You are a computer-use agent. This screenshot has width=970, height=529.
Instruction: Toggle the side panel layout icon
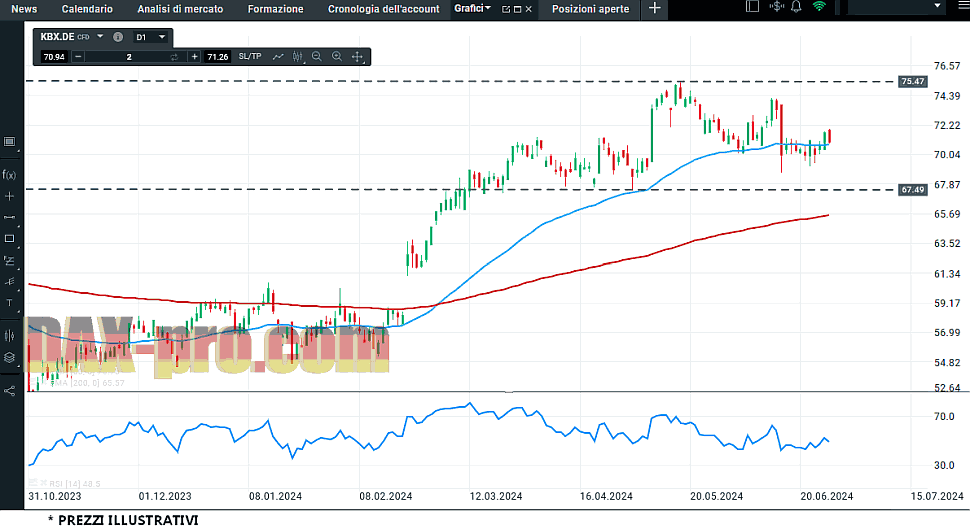click(752, 7)
